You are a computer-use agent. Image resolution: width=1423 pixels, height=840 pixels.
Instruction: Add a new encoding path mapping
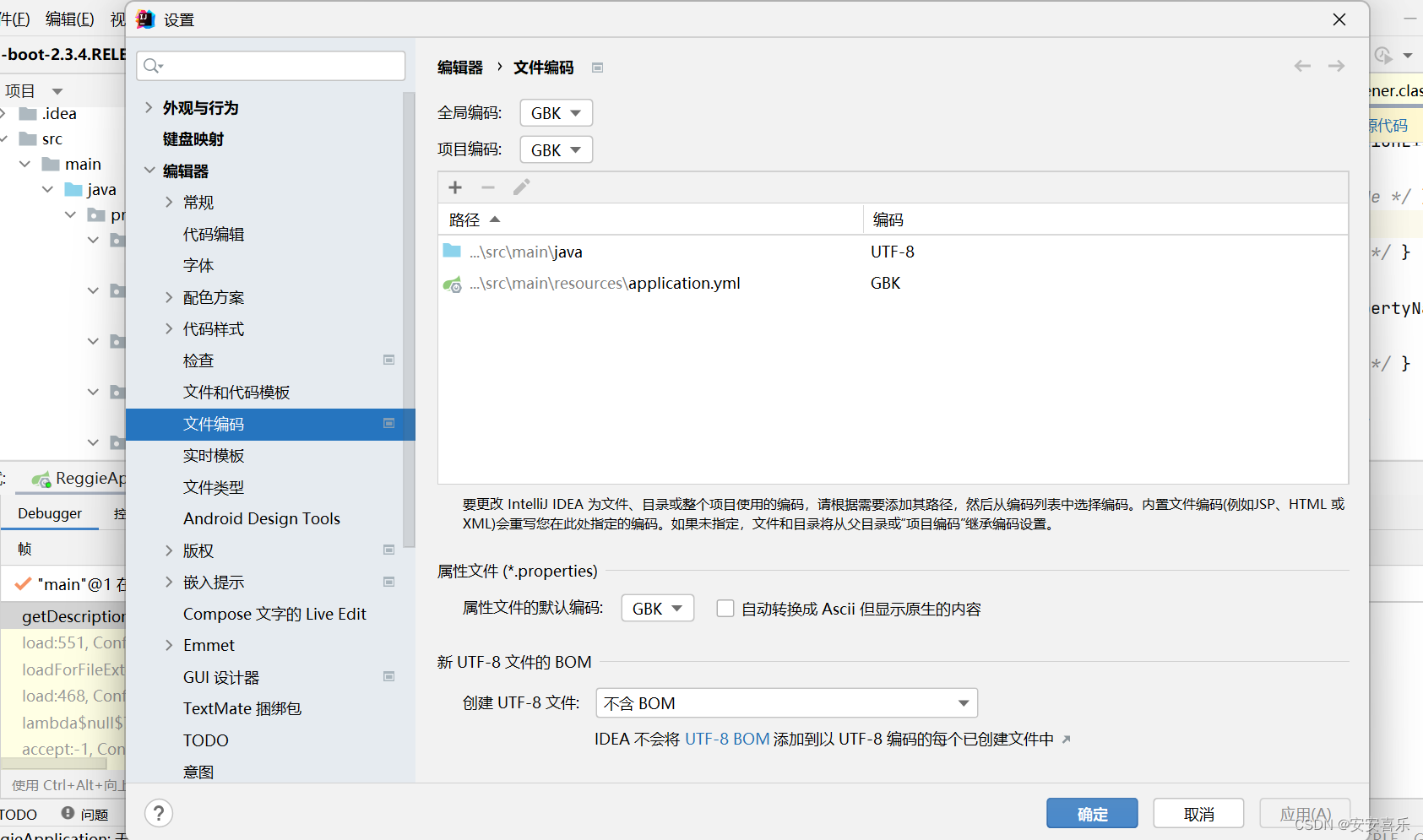click(455, 187)
